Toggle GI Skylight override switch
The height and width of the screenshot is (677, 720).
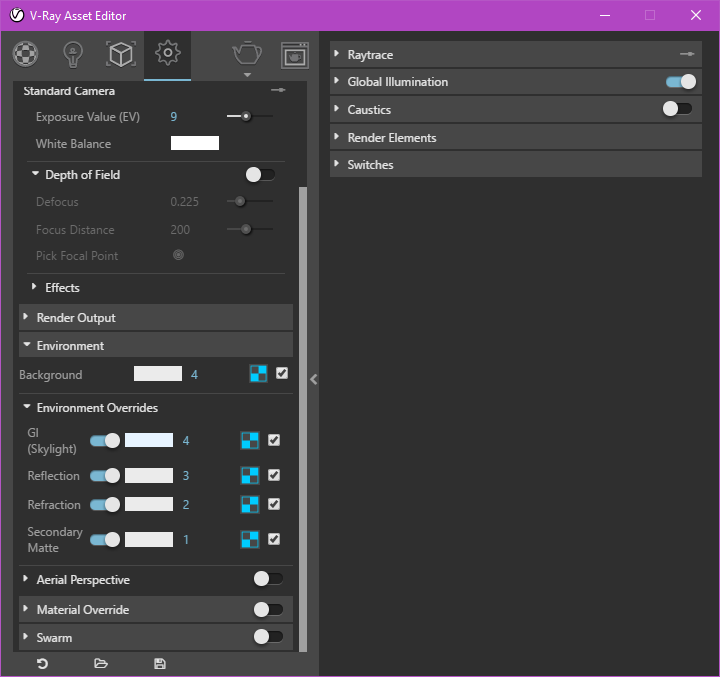pos(105,440)
